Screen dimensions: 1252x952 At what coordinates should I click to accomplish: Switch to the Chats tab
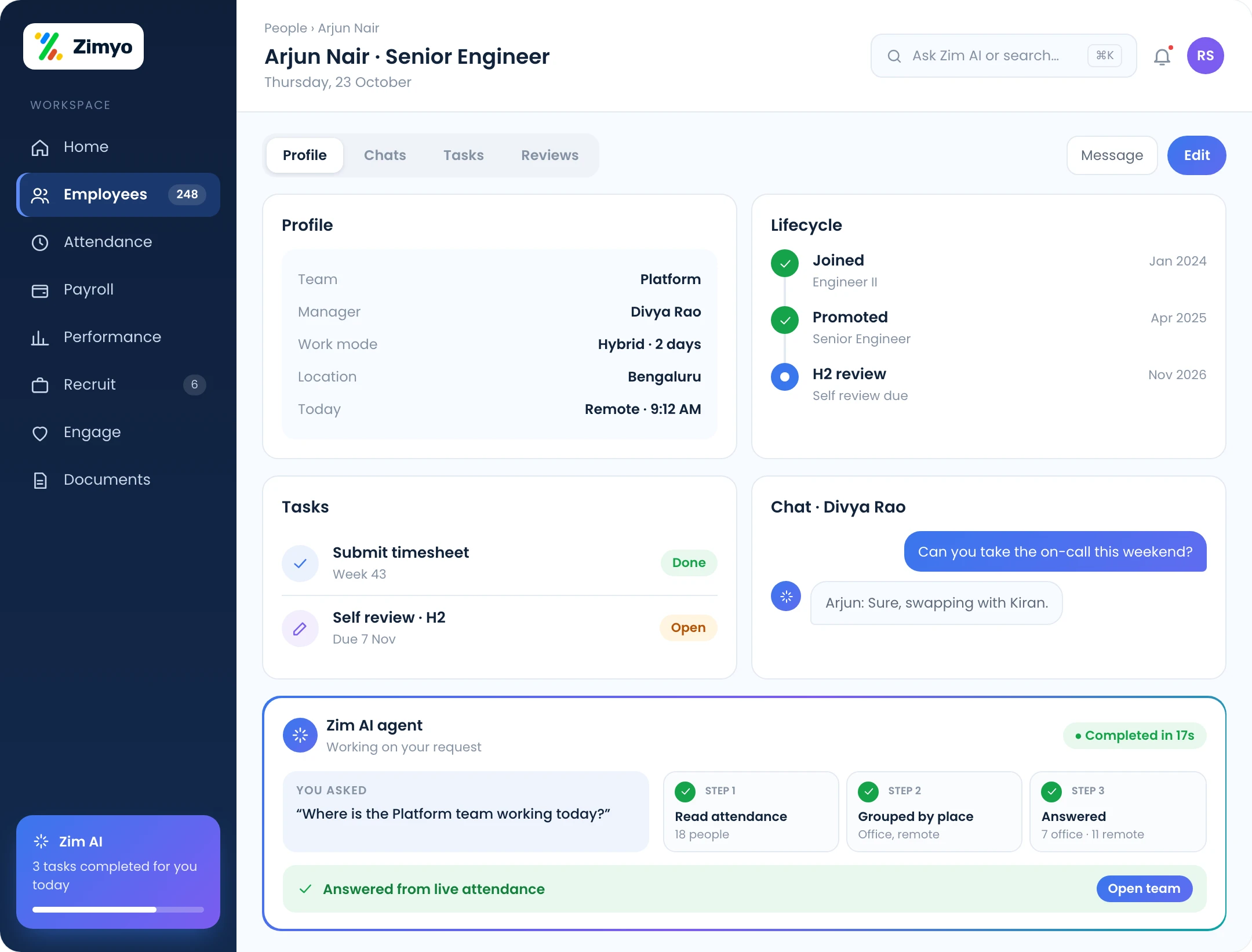[x=385, y=155]
